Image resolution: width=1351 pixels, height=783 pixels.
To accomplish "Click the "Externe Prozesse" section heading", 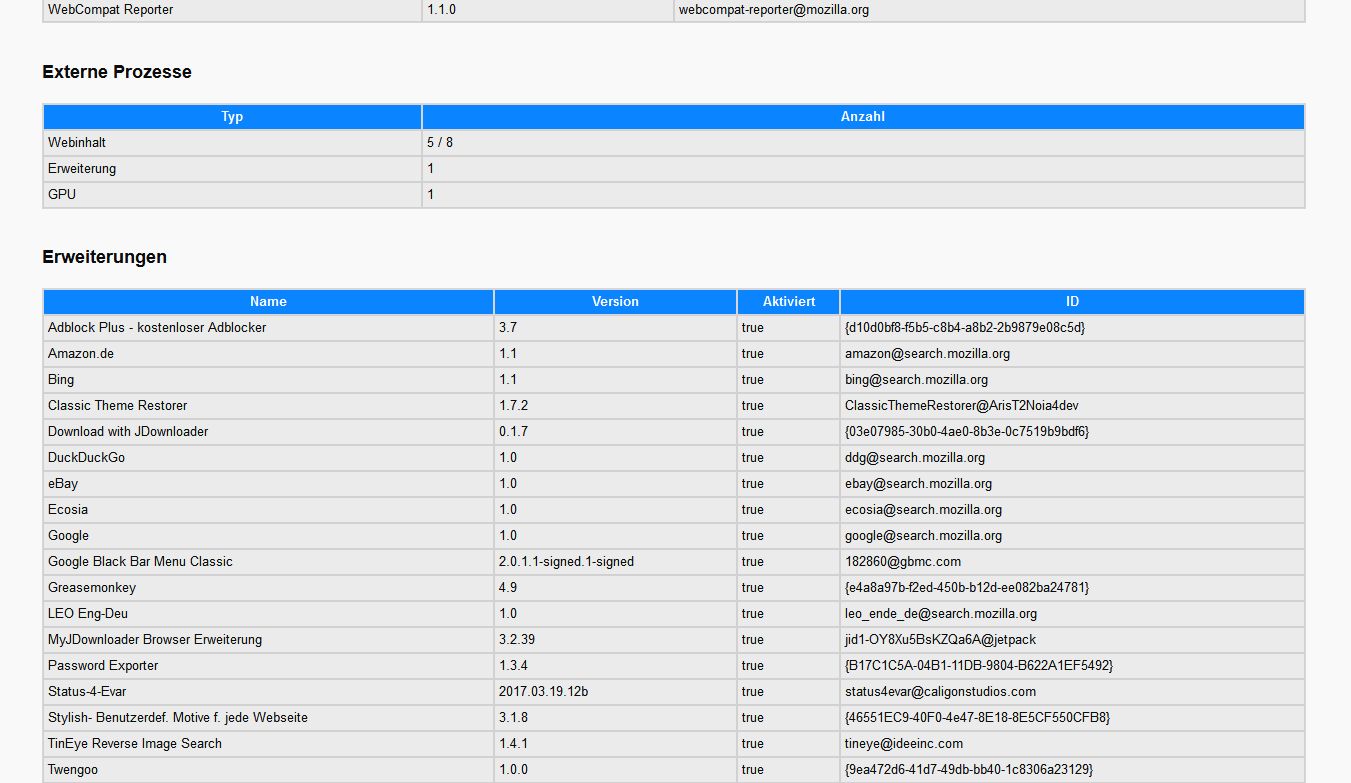I will point(117,72).
